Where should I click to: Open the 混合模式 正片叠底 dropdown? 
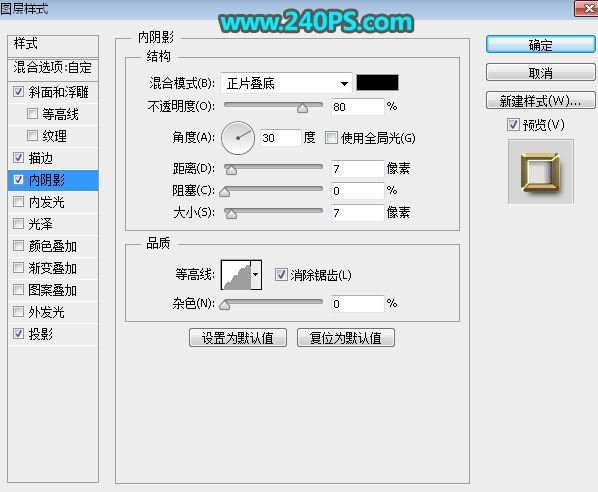[286, 83]
